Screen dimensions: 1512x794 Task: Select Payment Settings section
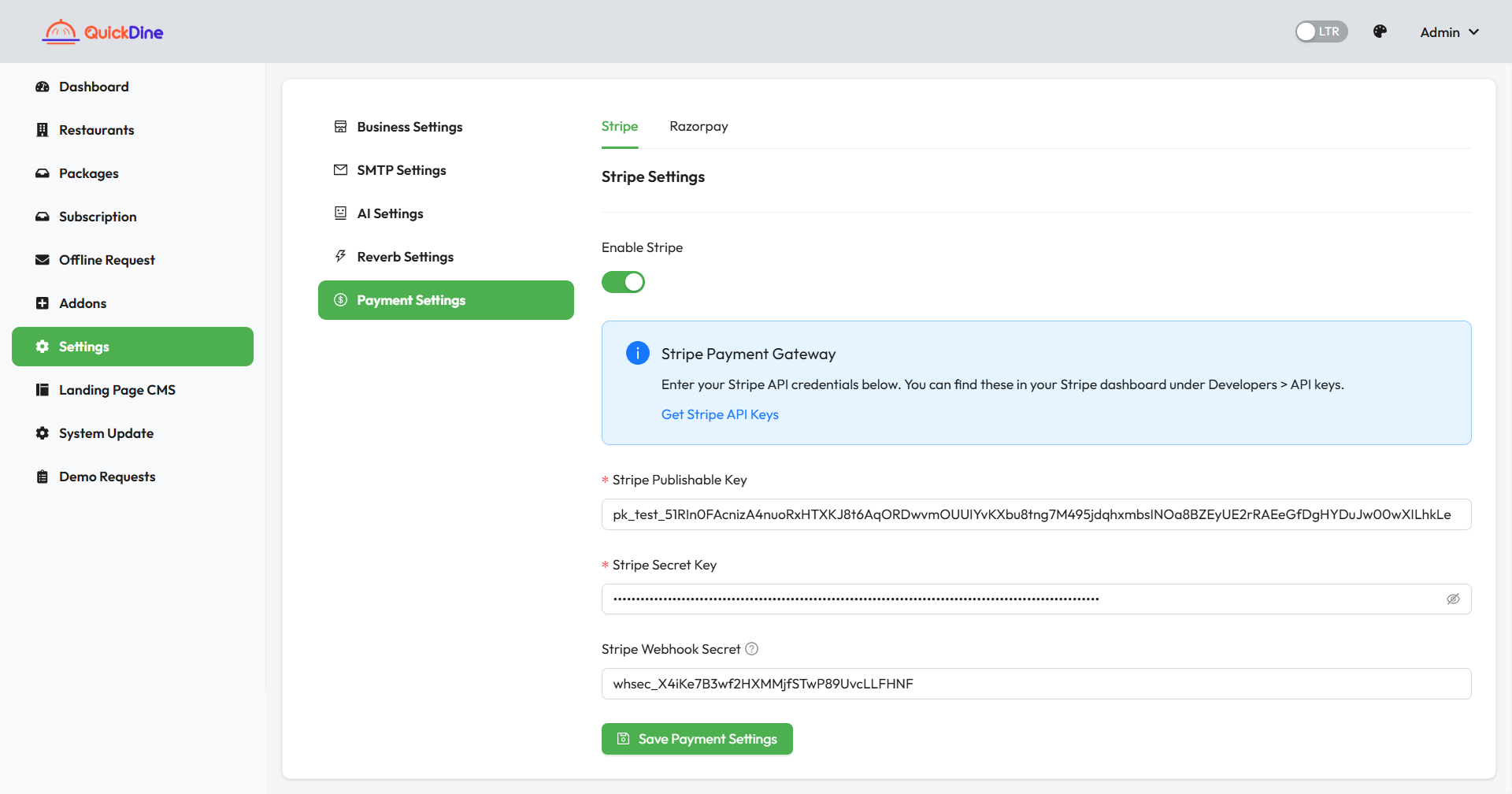[x=446, y=300]
